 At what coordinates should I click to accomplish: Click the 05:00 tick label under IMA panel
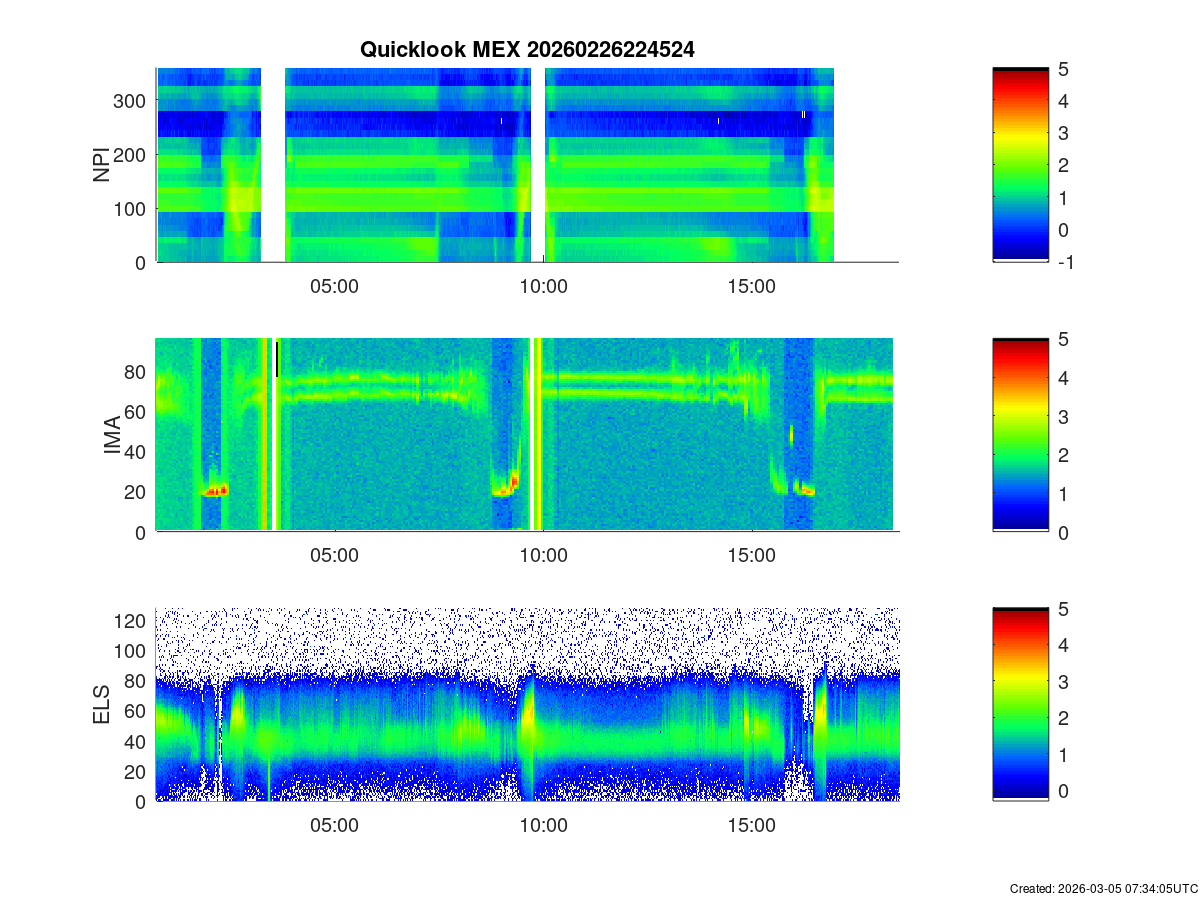[334, 556]
